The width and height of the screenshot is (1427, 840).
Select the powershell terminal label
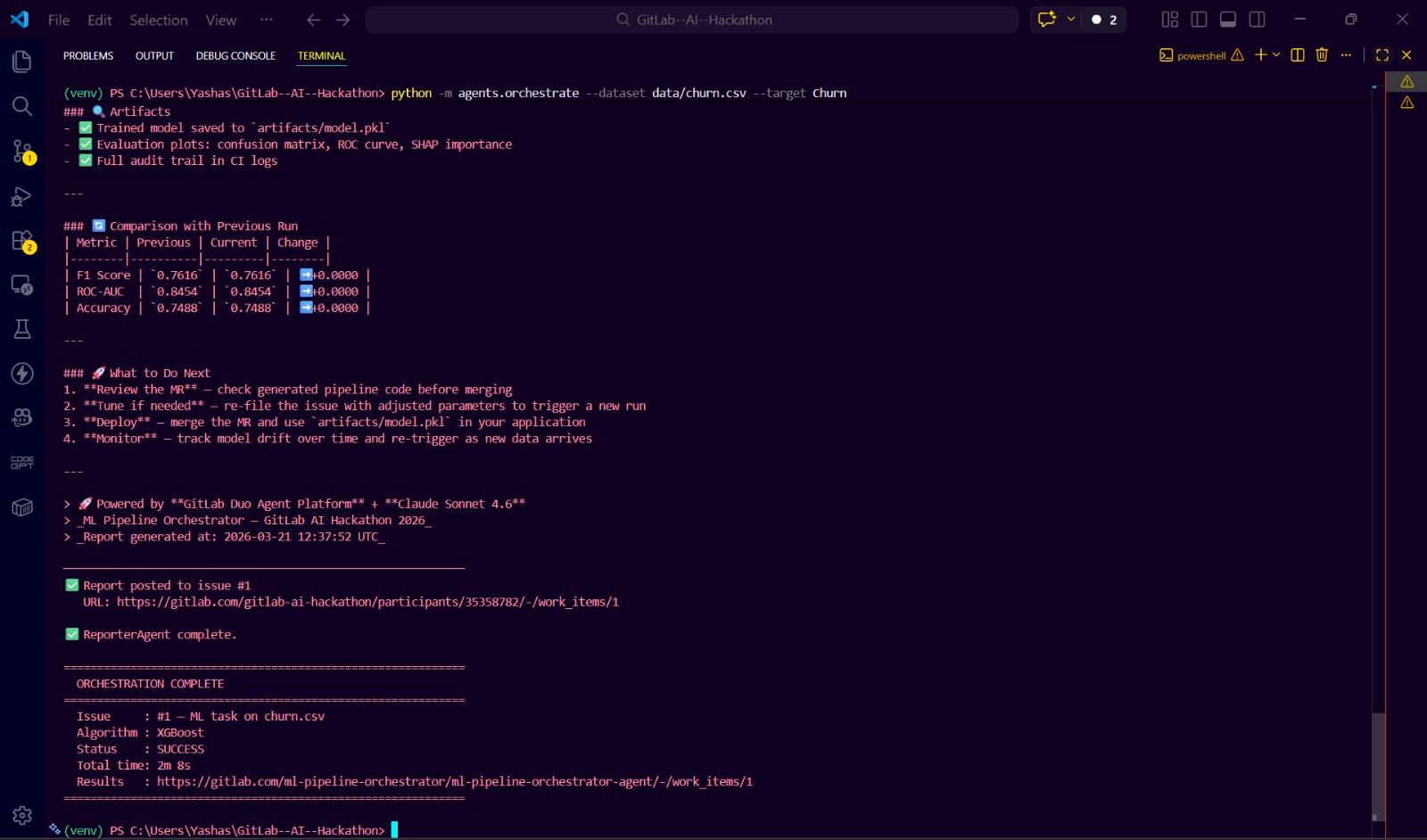(x=1200, y=55)
